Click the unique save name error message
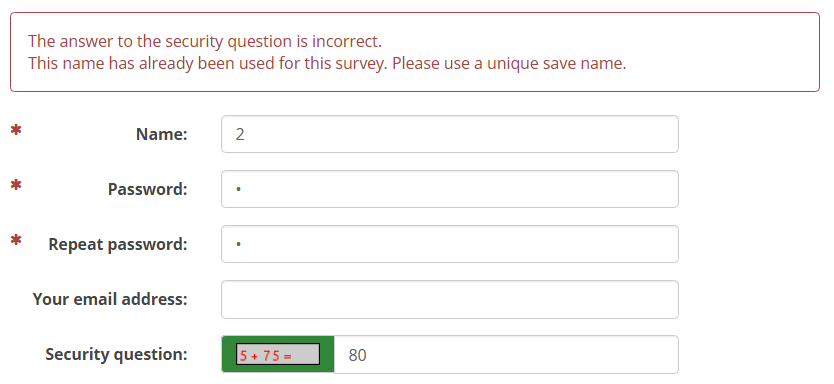The image size is (834, 384). (327, 63)
